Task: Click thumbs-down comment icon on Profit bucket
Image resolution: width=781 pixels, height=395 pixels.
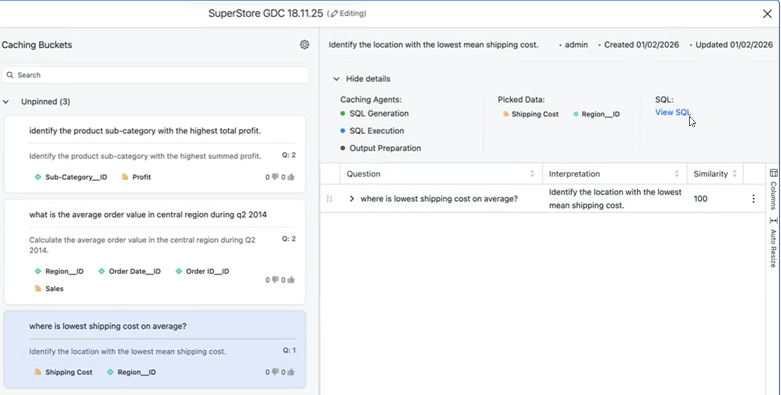Action: 274,177
